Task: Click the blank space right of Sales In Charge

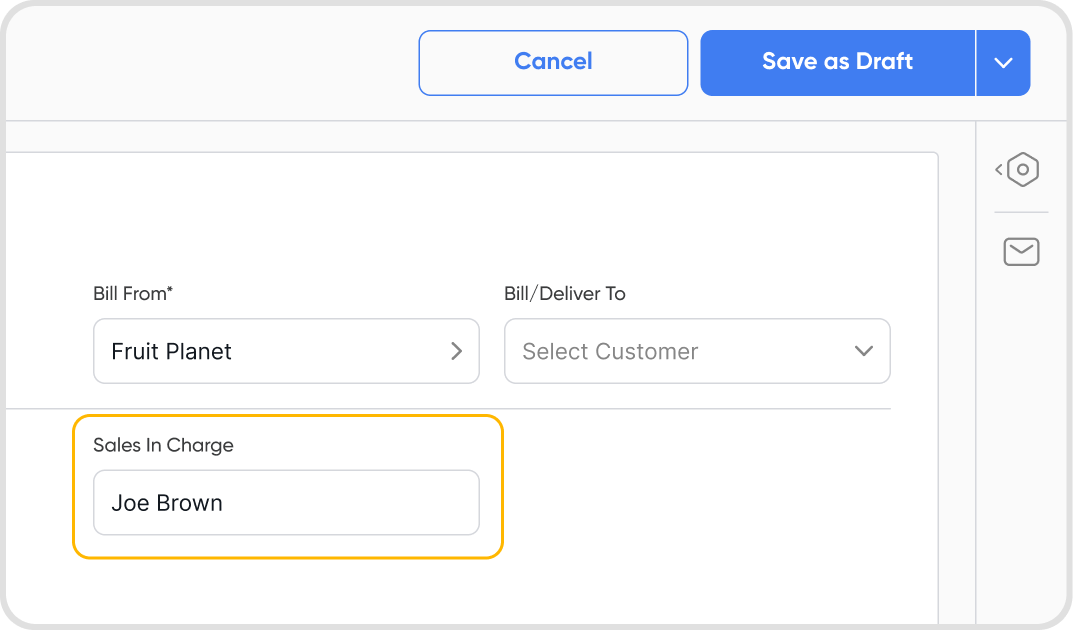Action: 700,490
